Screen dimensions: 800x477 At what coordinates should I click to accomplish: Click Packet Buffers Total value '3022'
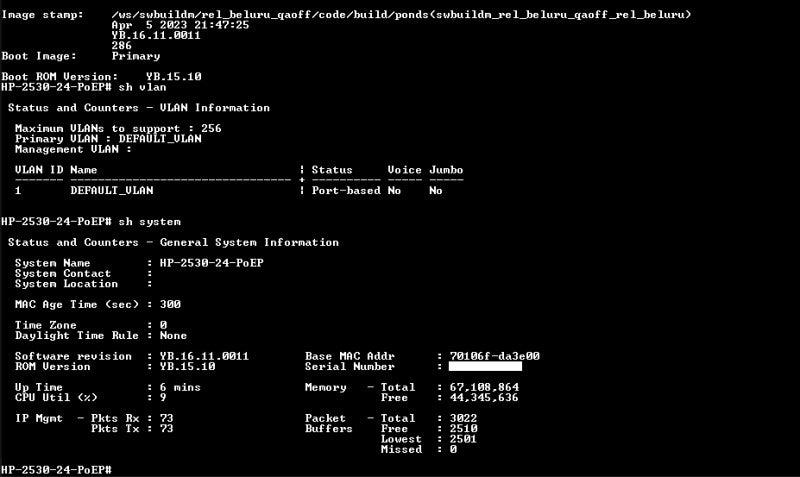coord(463,418)
